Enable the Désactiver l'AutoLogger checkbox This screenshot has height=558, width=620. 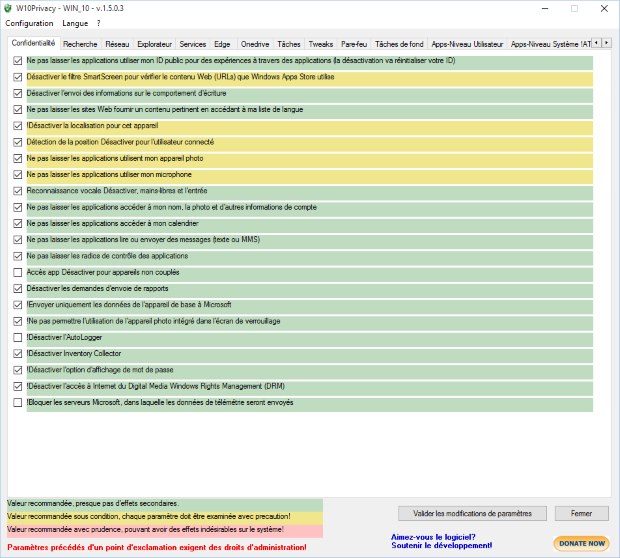pyautogui.click(x=18, y=338)
